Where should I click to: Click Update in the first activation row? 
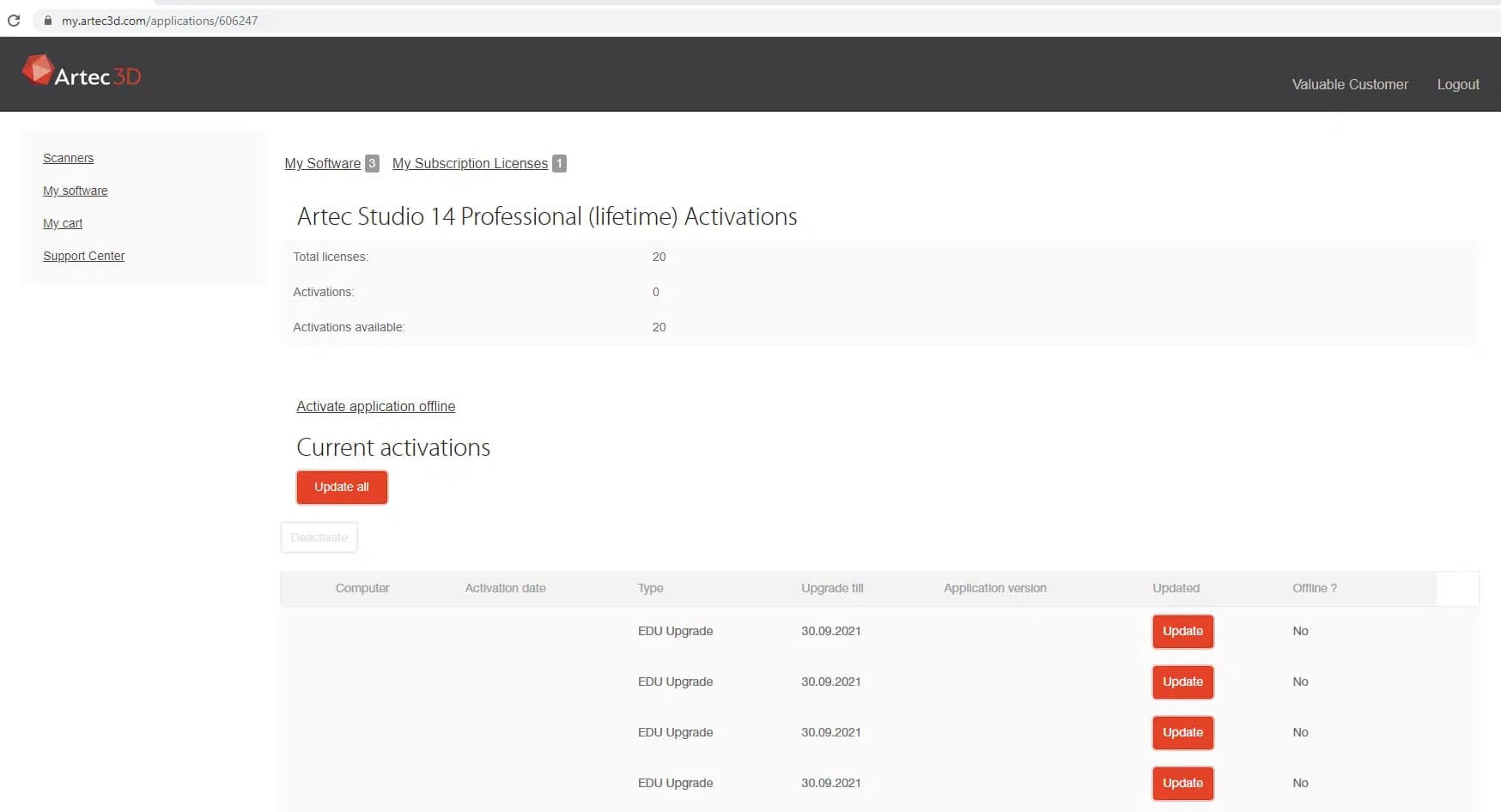1182,631
